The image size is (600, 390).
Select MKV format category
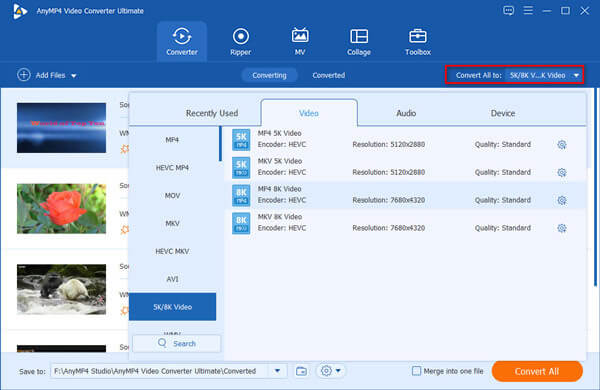coord(172,223)
